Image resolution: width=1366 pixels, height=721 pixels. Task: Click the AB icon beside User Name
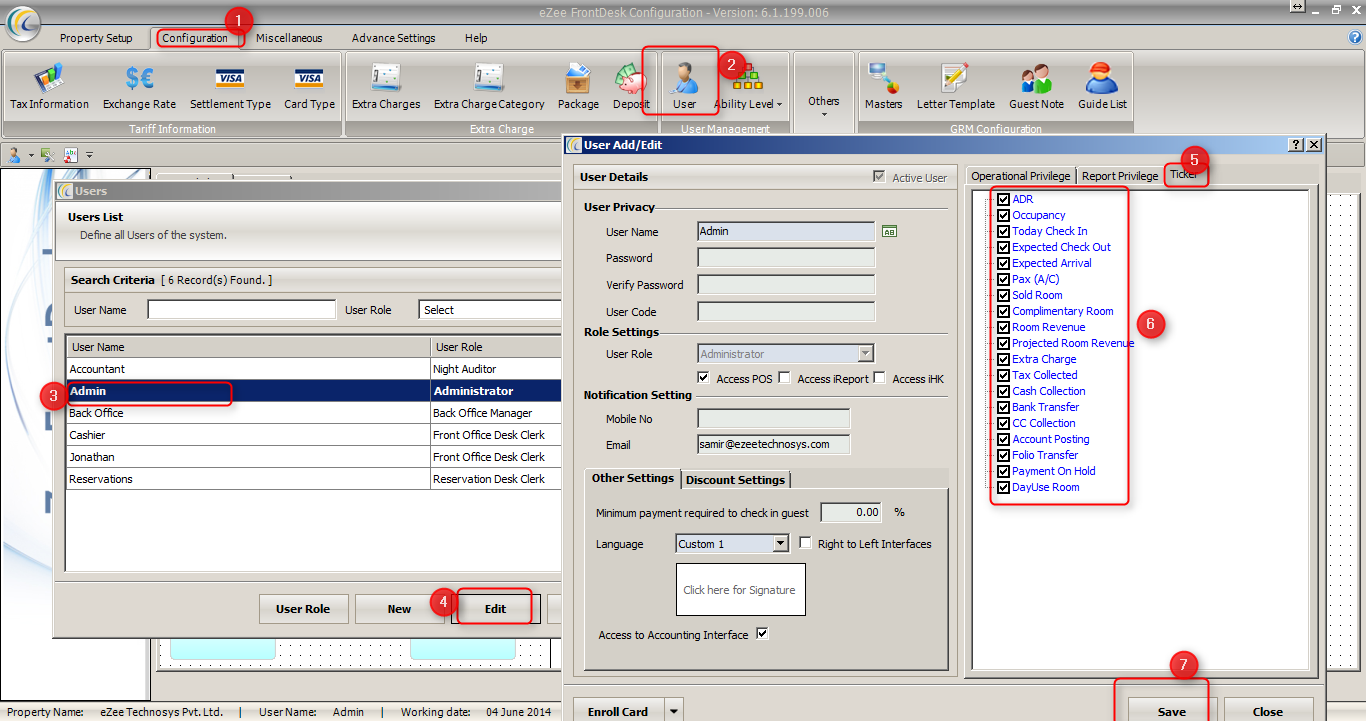point(889,231)
